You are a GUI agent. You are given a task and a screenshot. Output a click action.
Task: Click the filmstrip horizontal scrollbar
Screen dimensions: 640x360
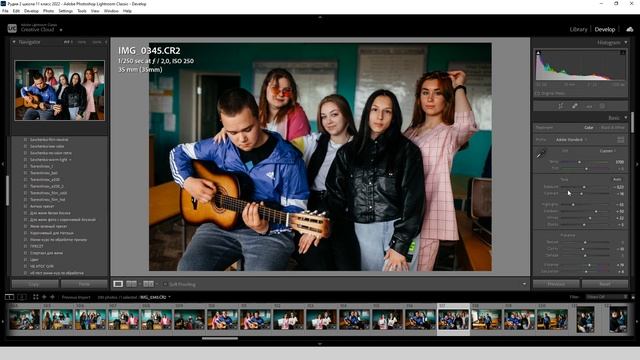[220, 338]
